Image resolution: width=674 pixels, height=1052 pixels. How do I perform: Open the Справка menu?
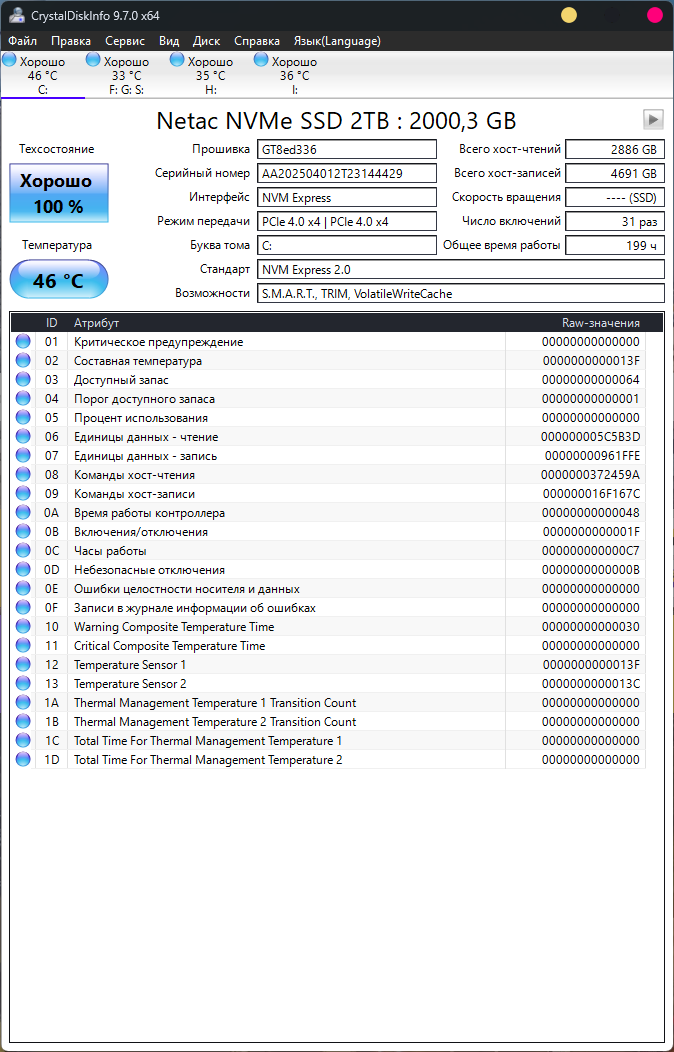click(257, 41)
